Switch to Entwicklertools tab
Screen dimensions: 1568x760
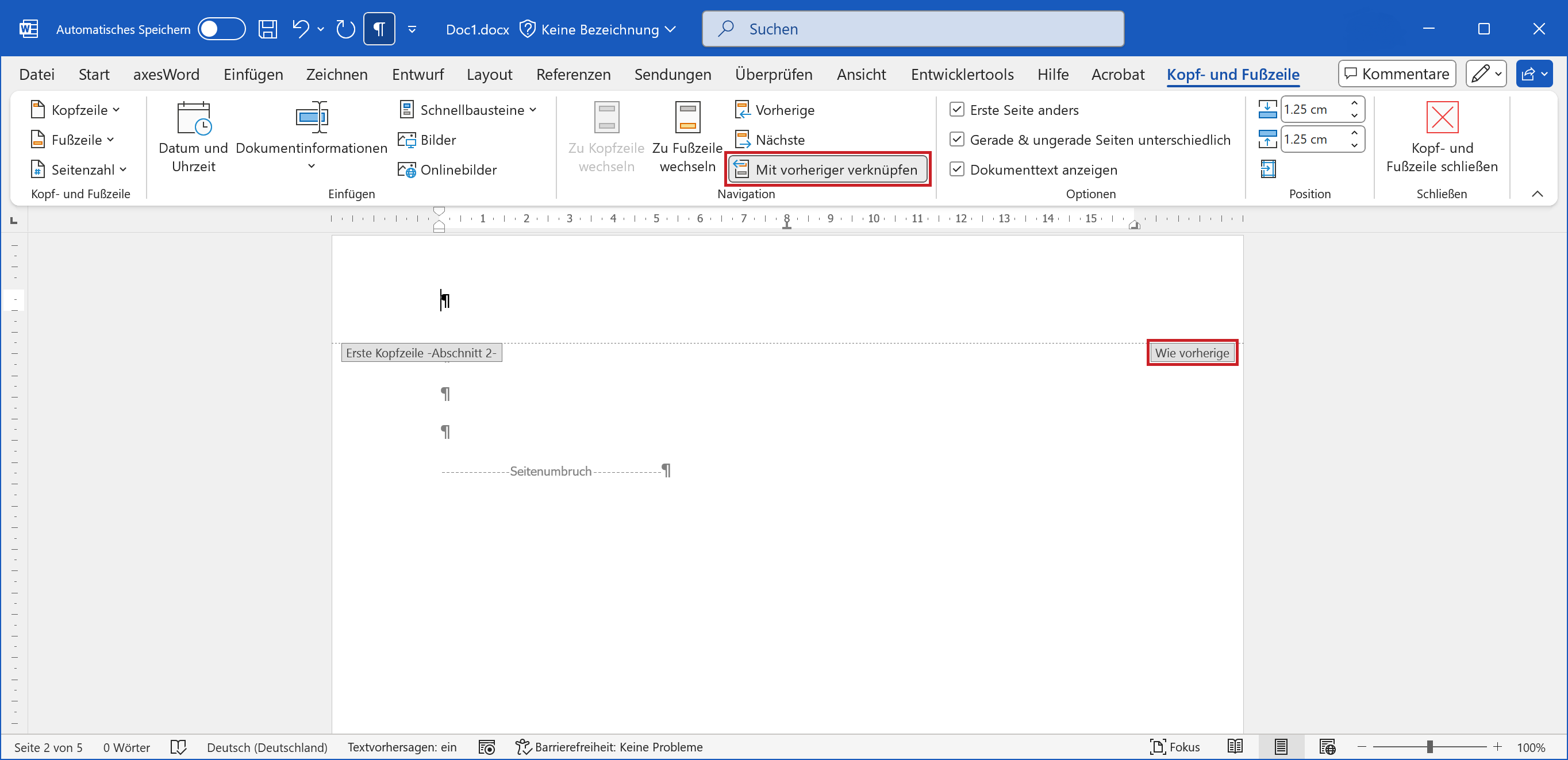(x=962, y=74)
